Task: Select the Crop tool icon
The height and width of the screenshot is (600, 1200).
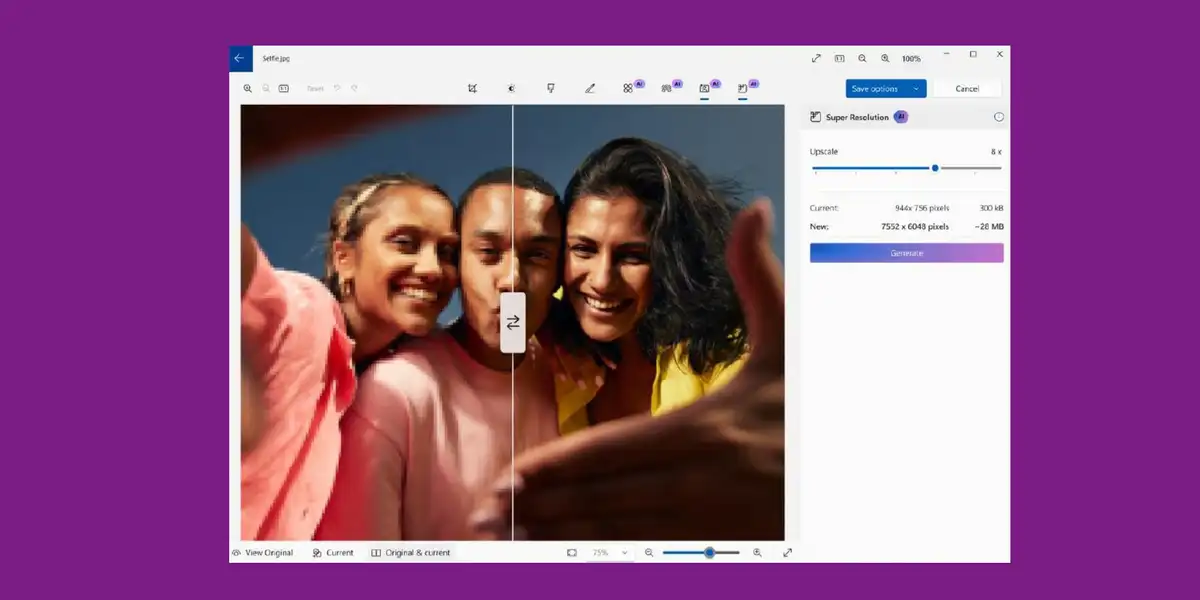Action: [472, 88]
